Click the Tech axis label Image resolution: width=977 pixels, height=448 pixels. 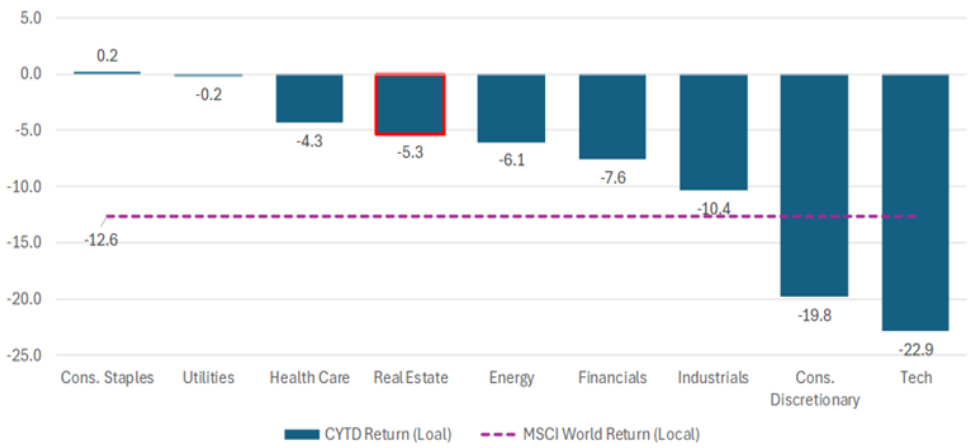pos(915,378)
